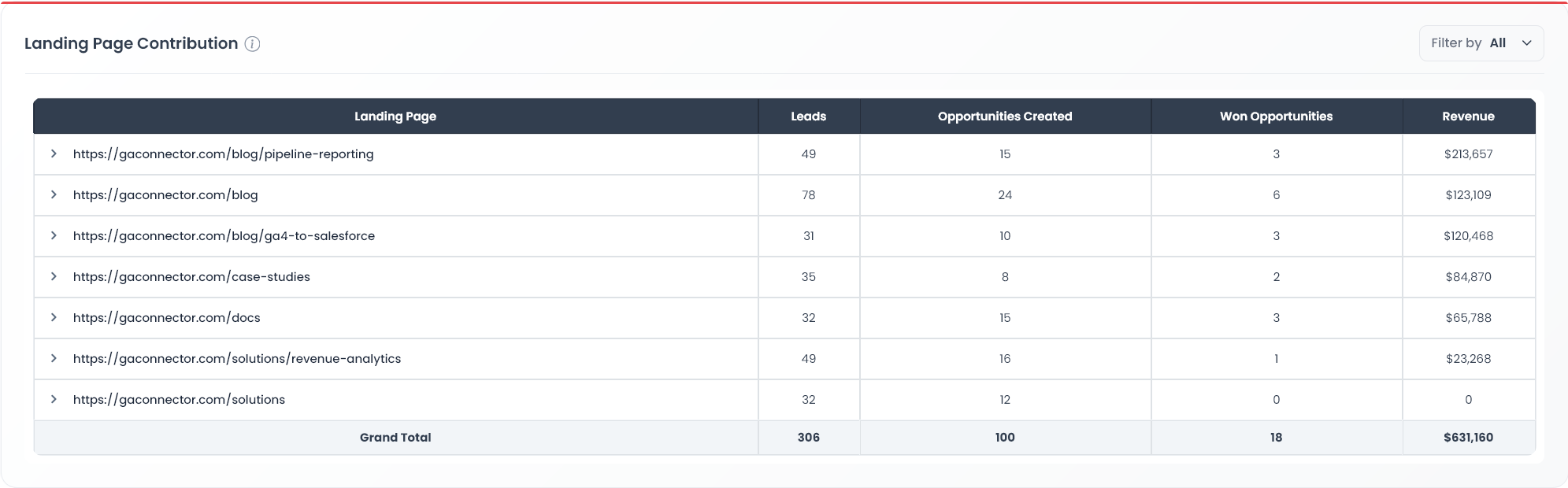
Task: Click the Opportunities Created column header
Action: click(1004, 116)
